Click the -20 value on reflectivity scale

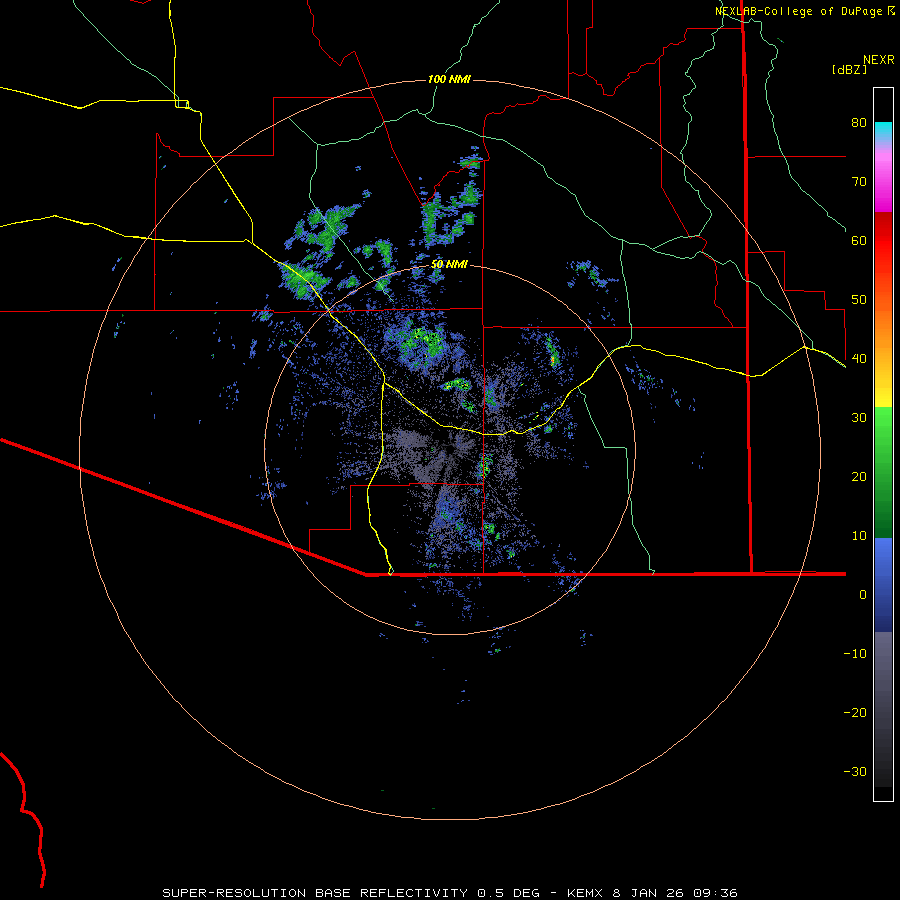[x=855, y=713]
